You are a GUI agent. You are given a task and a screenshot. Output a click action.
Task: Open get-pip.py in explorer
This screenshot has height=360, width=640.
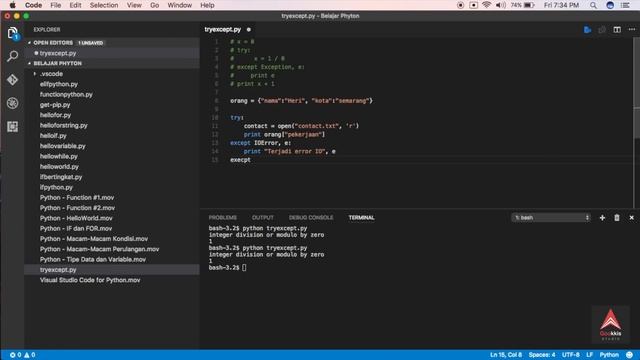pyautogui.click(x=55, y=105)
